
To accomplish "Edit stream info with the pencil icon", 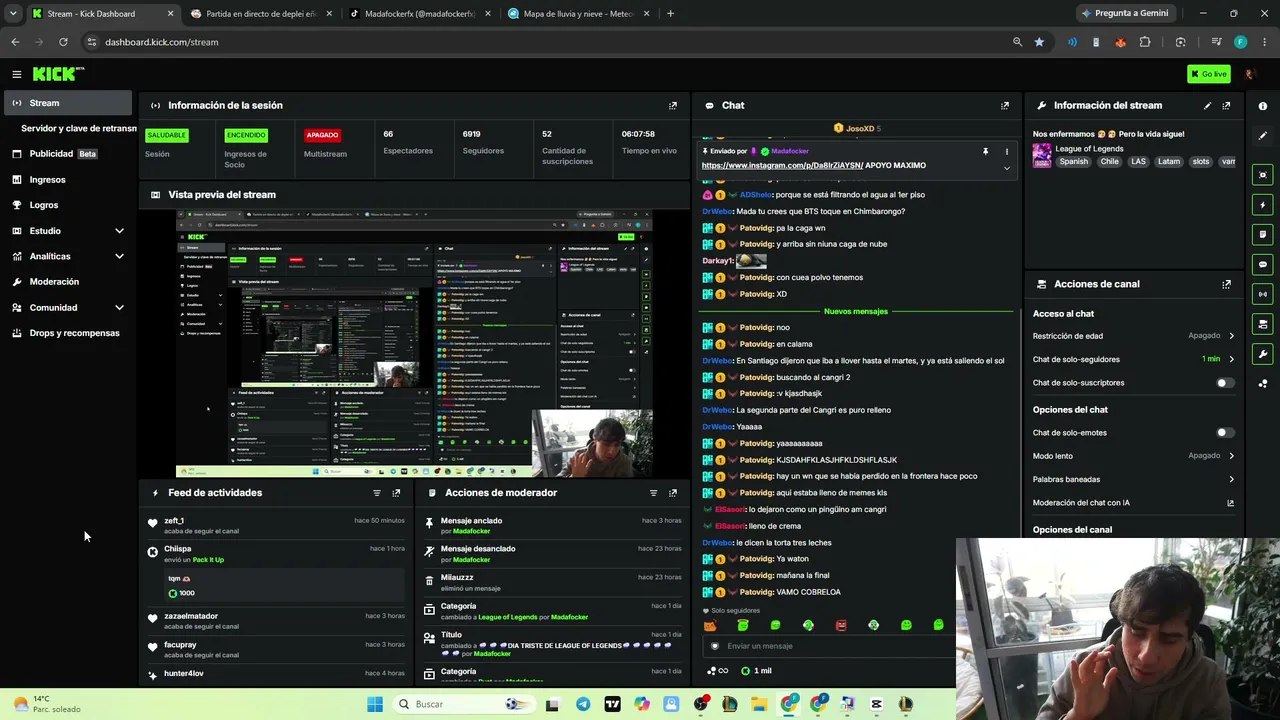I will click(1207, 105).
